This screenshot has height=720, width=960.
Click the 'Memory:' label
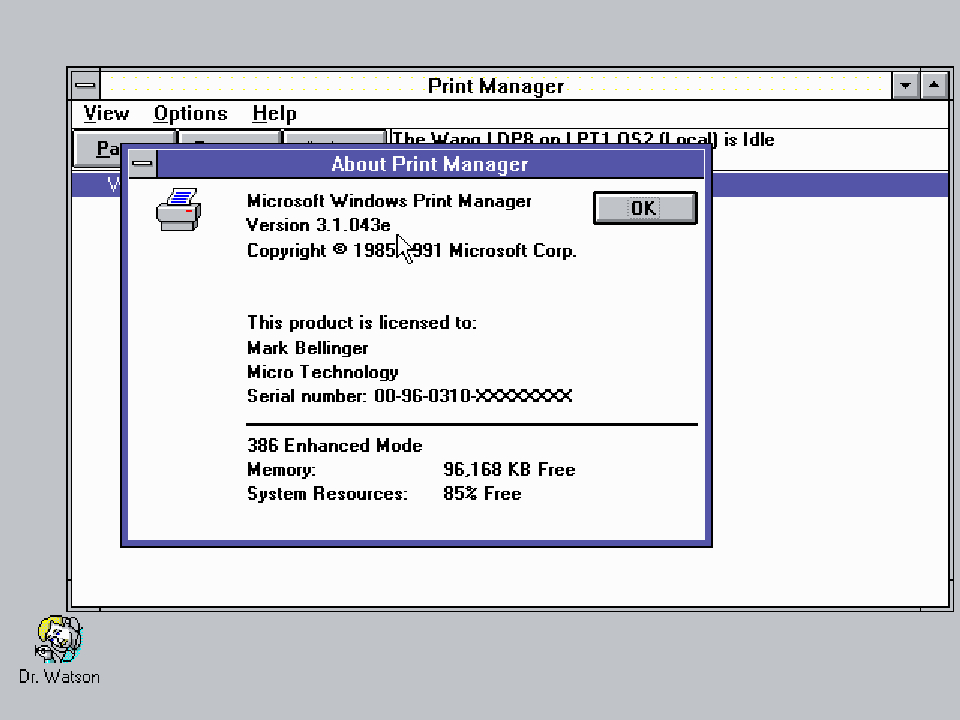pos(281,470)
